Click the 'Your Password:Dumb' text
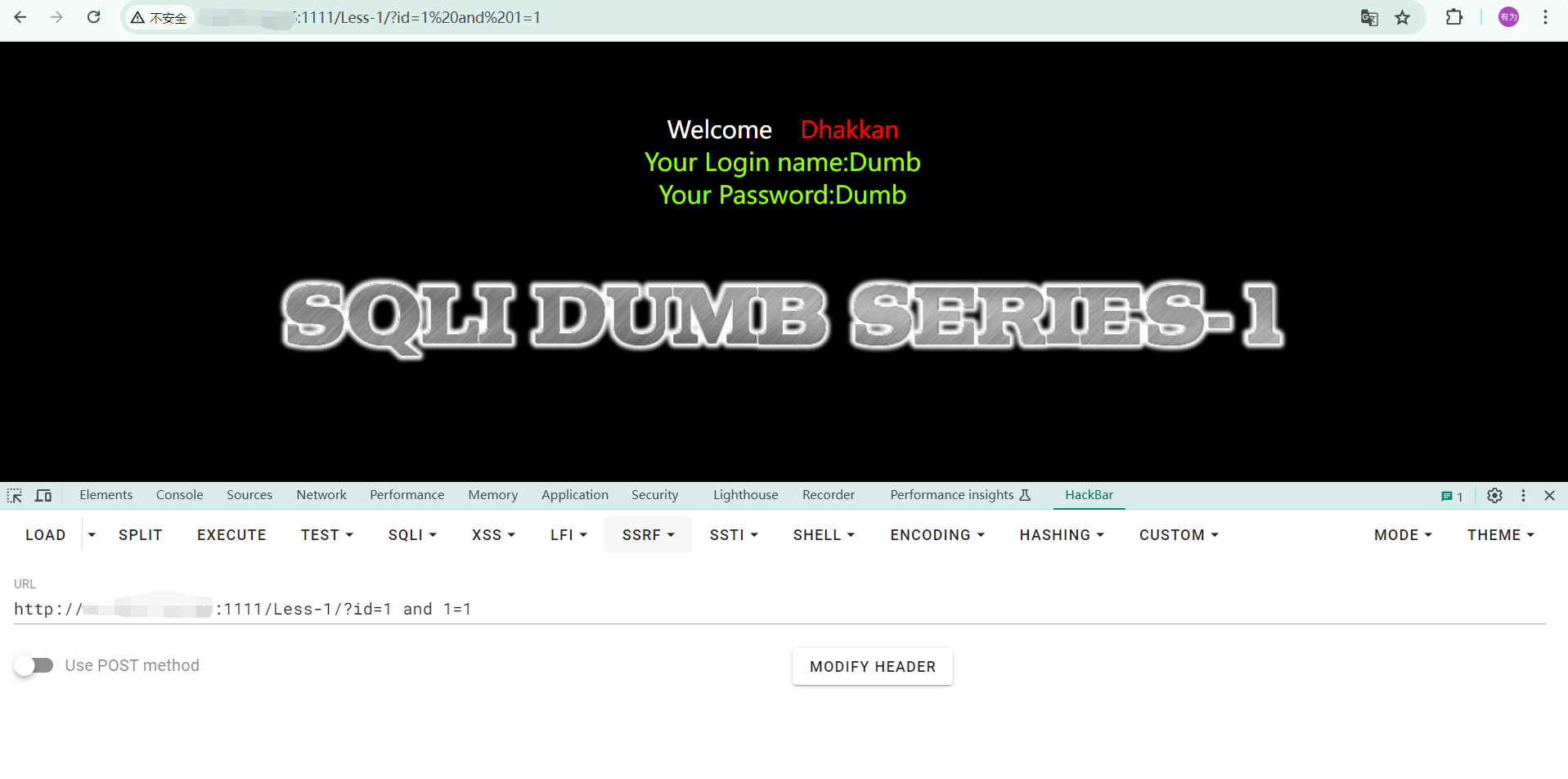The height and width of the screenshot is (779, 1568). click(783, 195)
